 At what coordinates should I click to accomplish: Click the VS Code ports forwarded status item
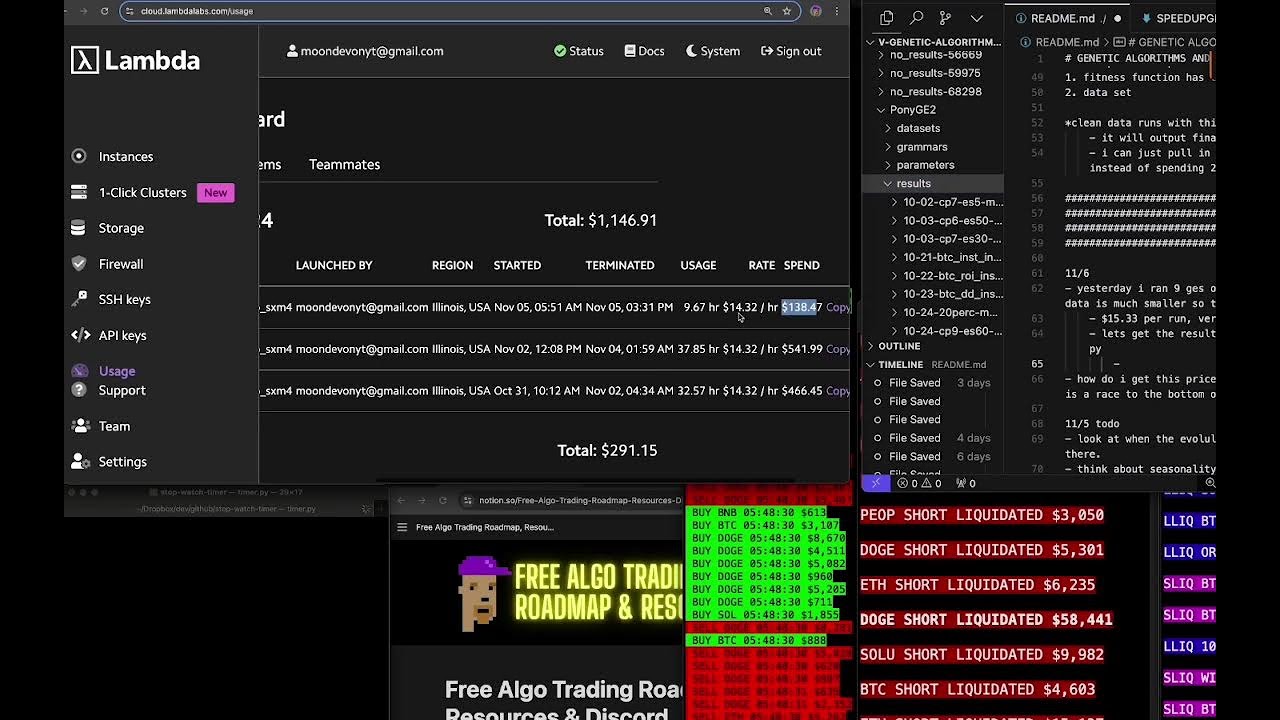coord(965,483)
